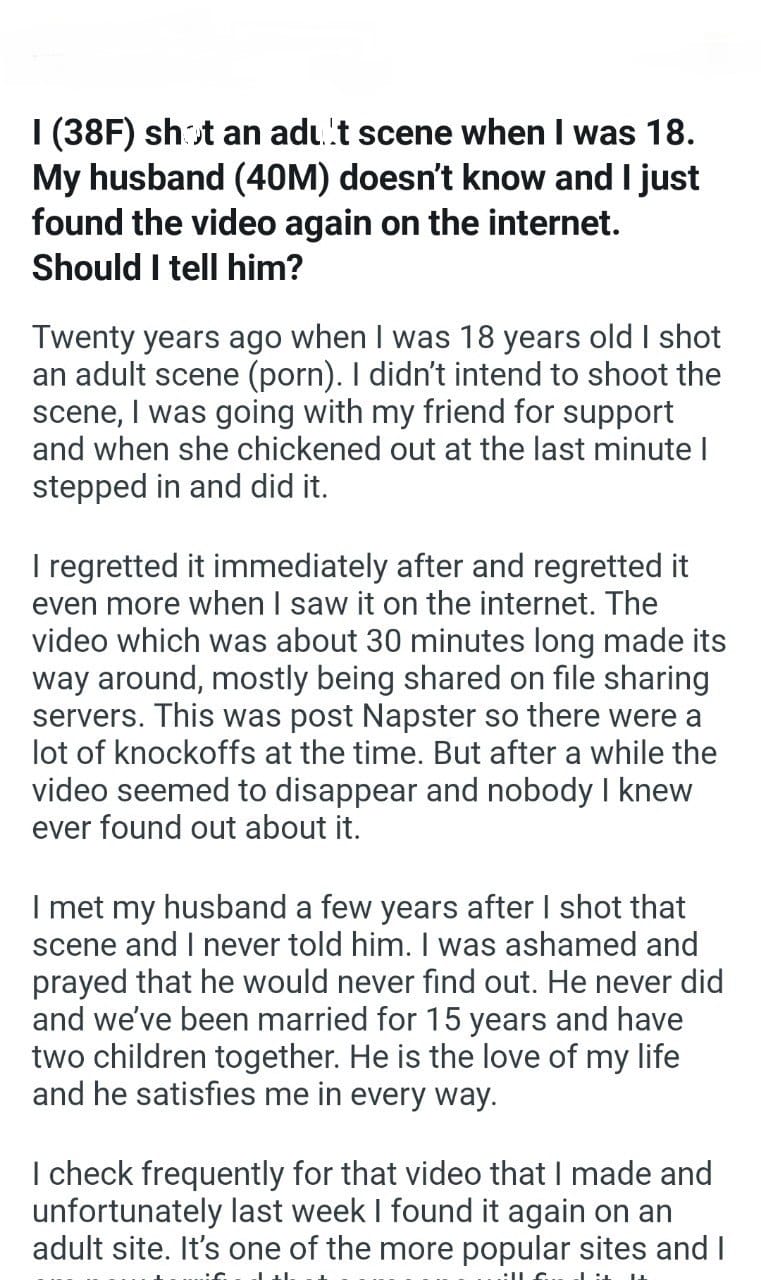Click the line "stepped in and did it."
This screenshot has width=761, height=1280.
pos(180,486)
